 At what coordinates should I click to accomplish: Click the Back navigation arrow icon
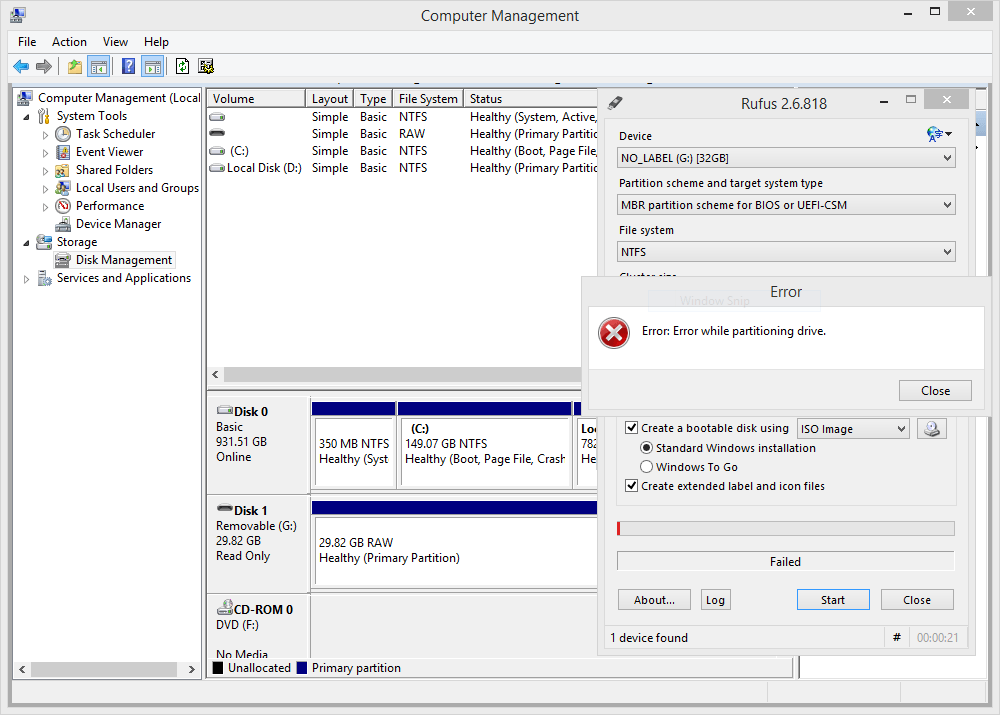[21, 66]
